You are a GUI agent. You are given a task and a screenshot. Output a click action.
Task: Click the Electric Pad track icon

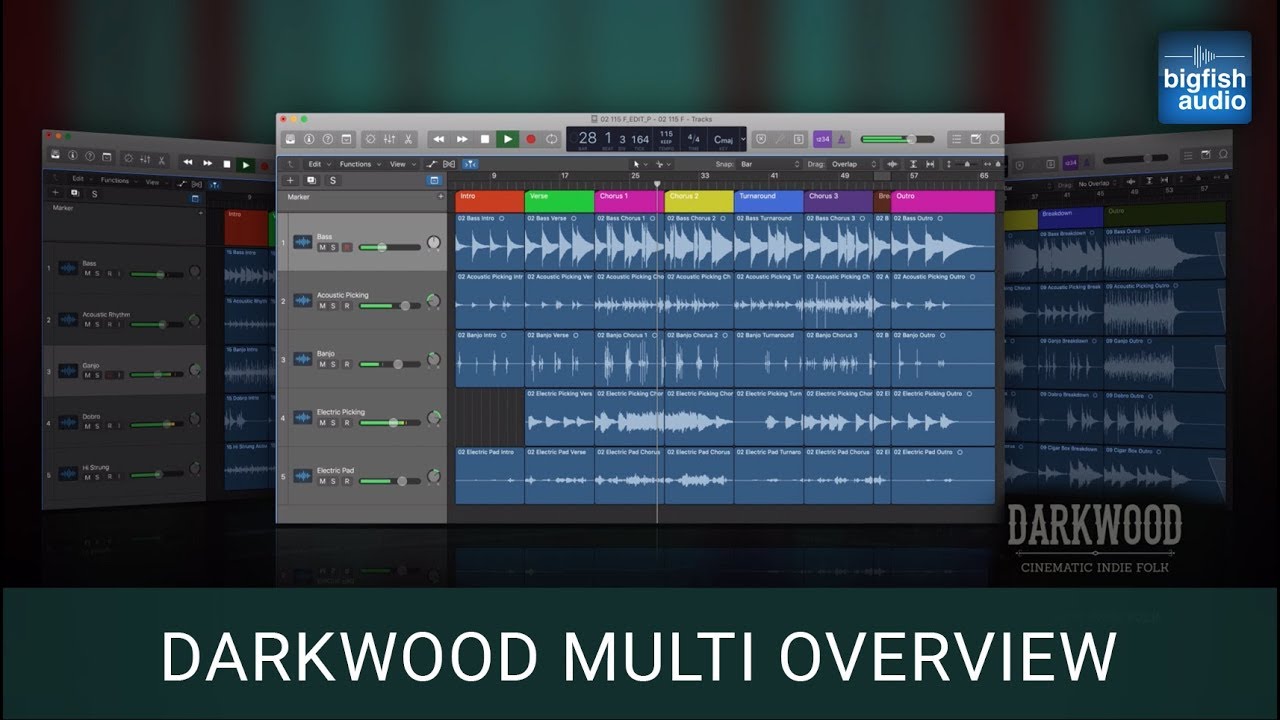pyautogui.click(x=303, y=476)
